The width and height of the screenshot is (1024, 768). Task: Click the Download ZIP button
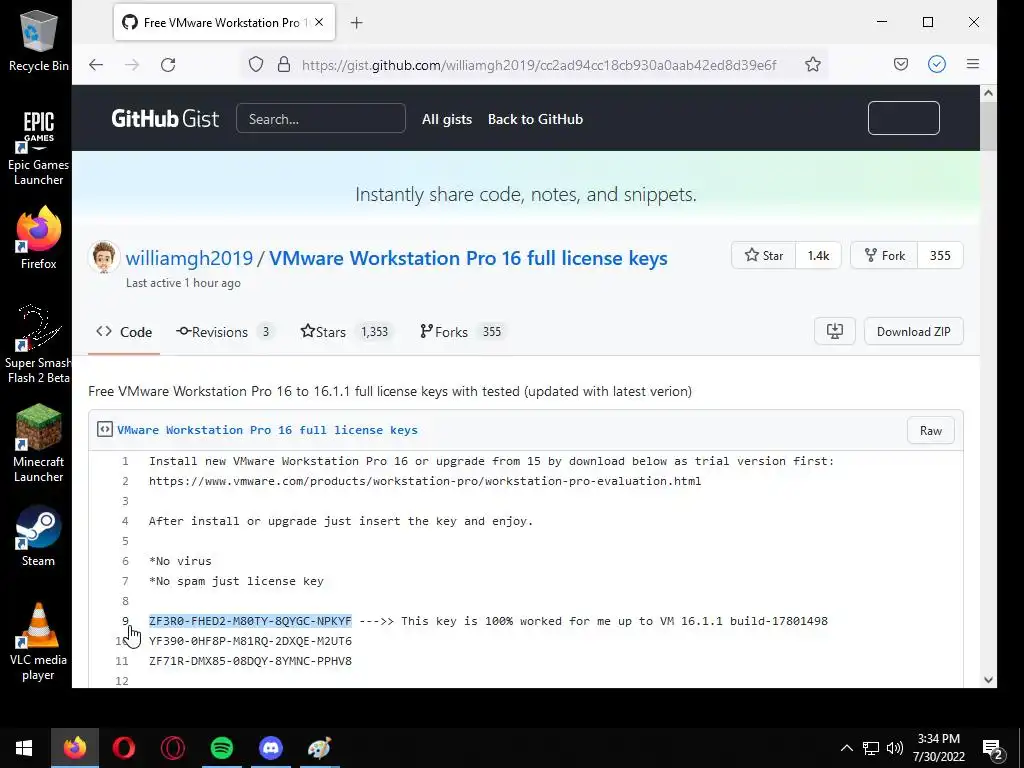[x=914, y=331]
